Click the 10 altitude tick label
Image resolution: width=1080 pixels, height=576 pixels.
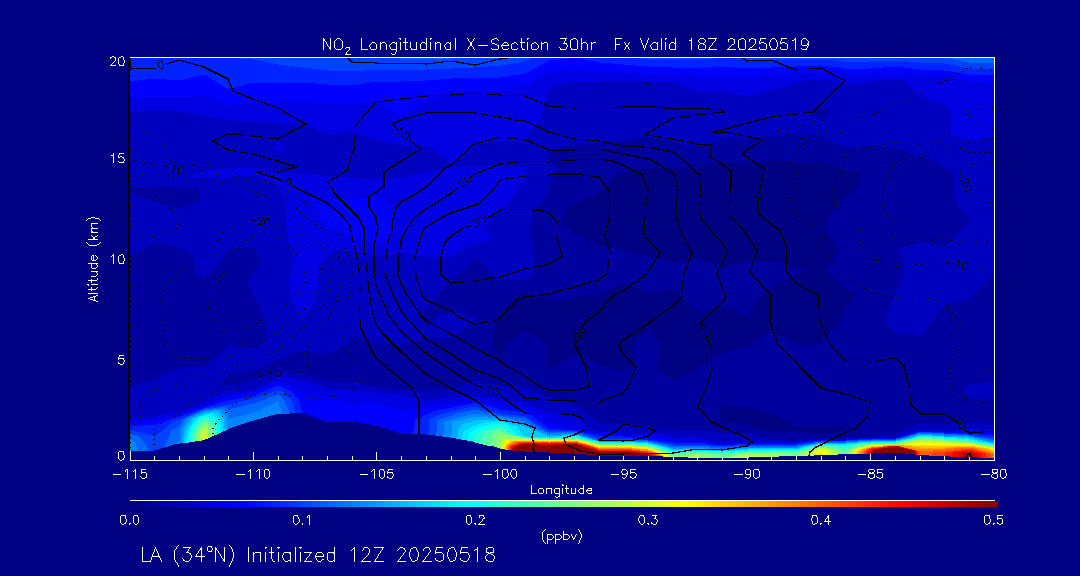(116, 259)
